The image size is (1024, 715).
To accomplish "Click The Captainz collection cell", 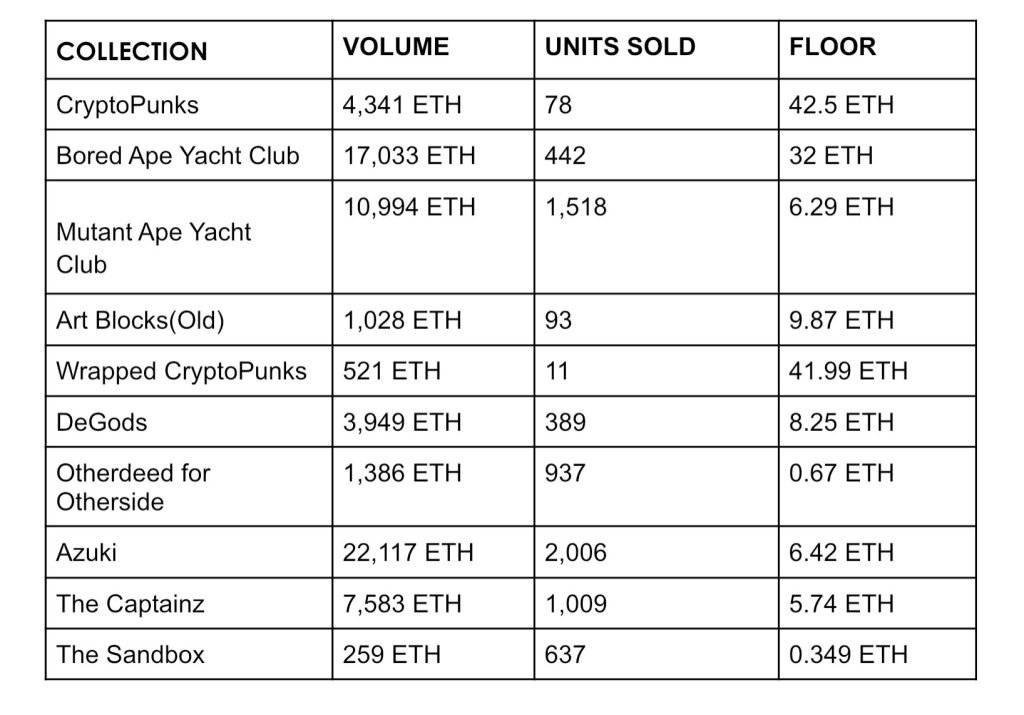I will coord(131,604).
